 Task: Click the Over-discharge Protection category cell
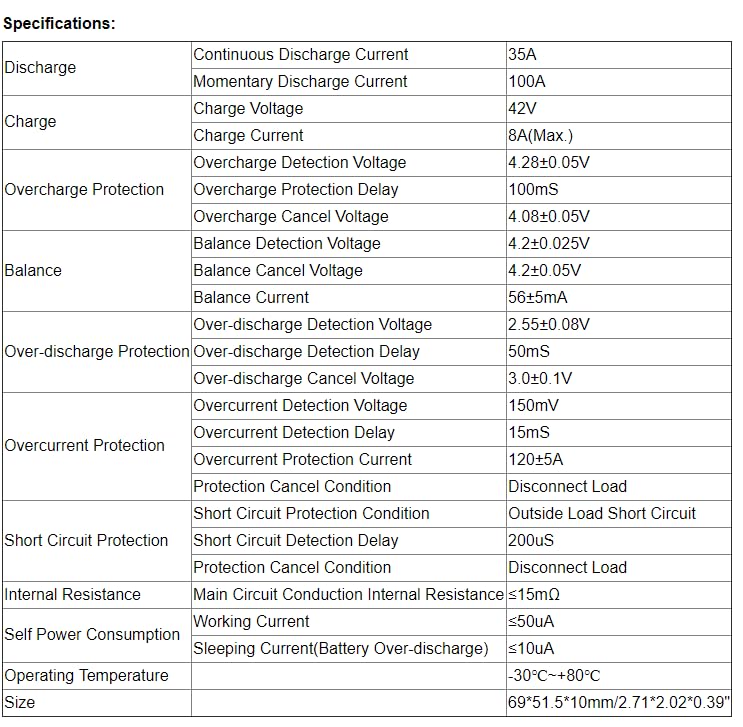coord(97,352)
